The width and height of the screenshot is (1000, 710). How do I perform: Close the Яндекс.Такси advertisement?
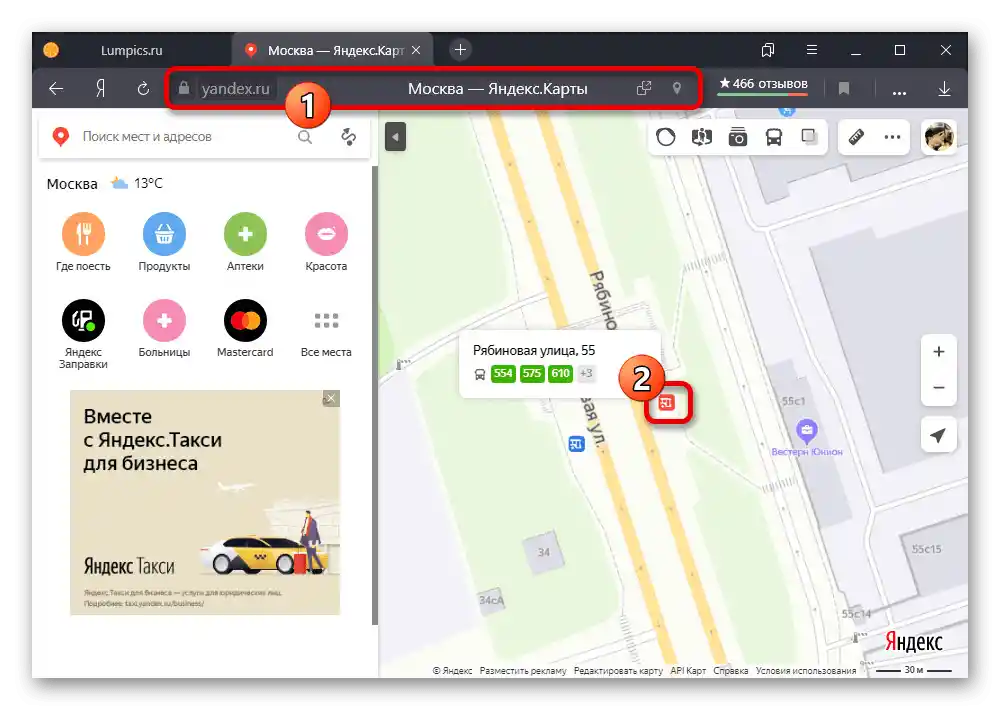pyautogui.click(x=330, y=399)
